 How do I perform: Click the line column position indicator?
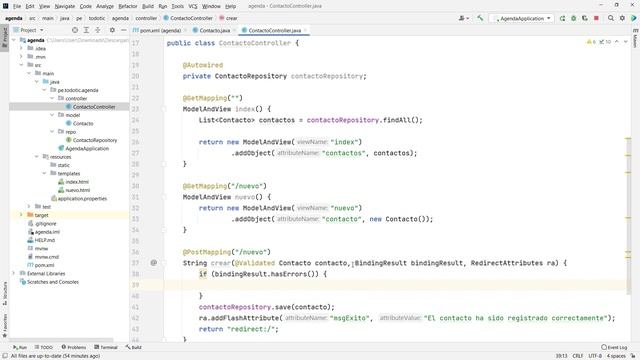(x=561, y=356)
